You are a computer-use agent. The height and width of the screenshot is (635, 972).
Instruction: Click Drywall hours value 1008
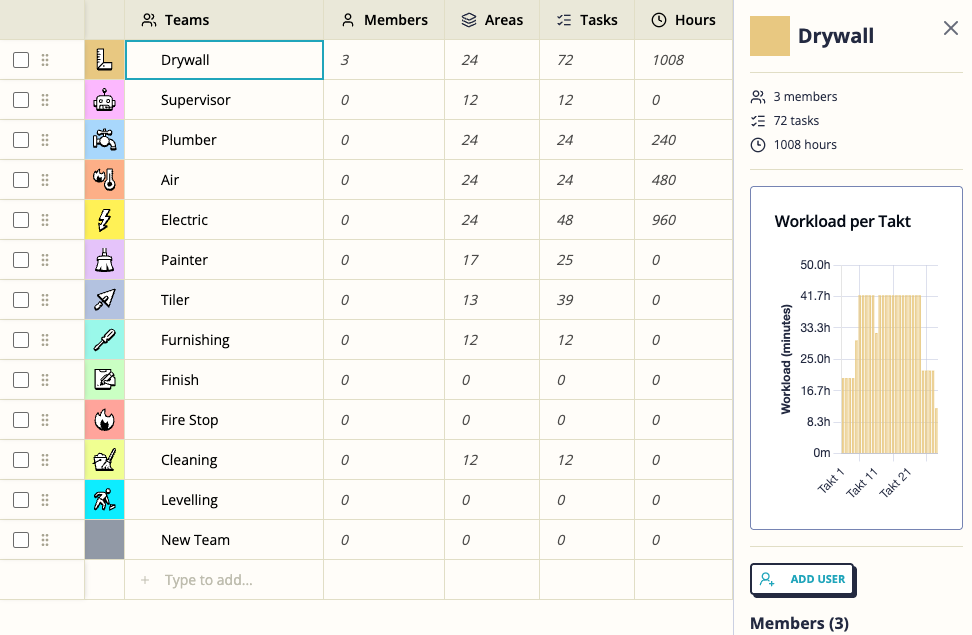click(x=668, y=60)
